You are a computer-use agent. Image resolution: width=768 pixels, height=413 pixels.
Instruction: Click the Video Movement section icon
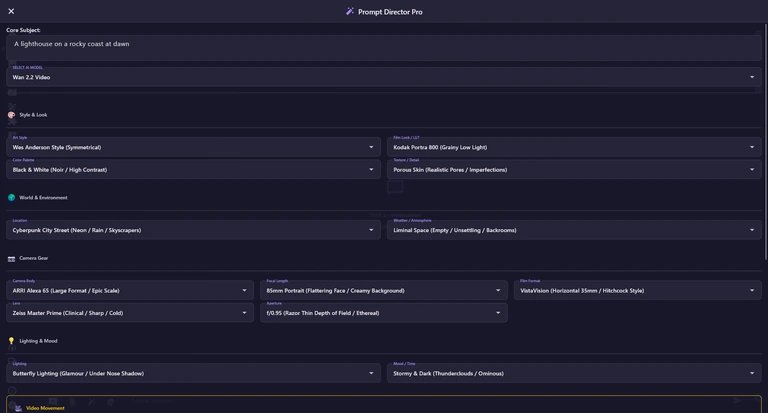point(18,408)
